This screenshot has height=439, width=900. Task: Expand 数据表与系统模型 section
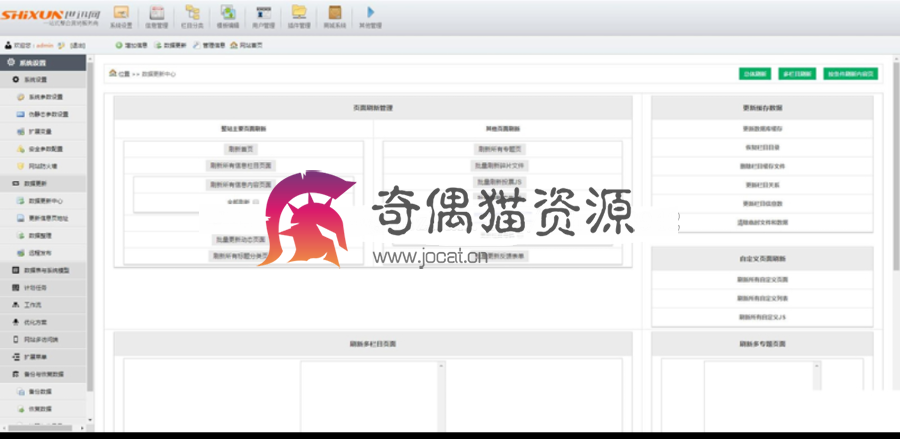[x=43, y=270]
